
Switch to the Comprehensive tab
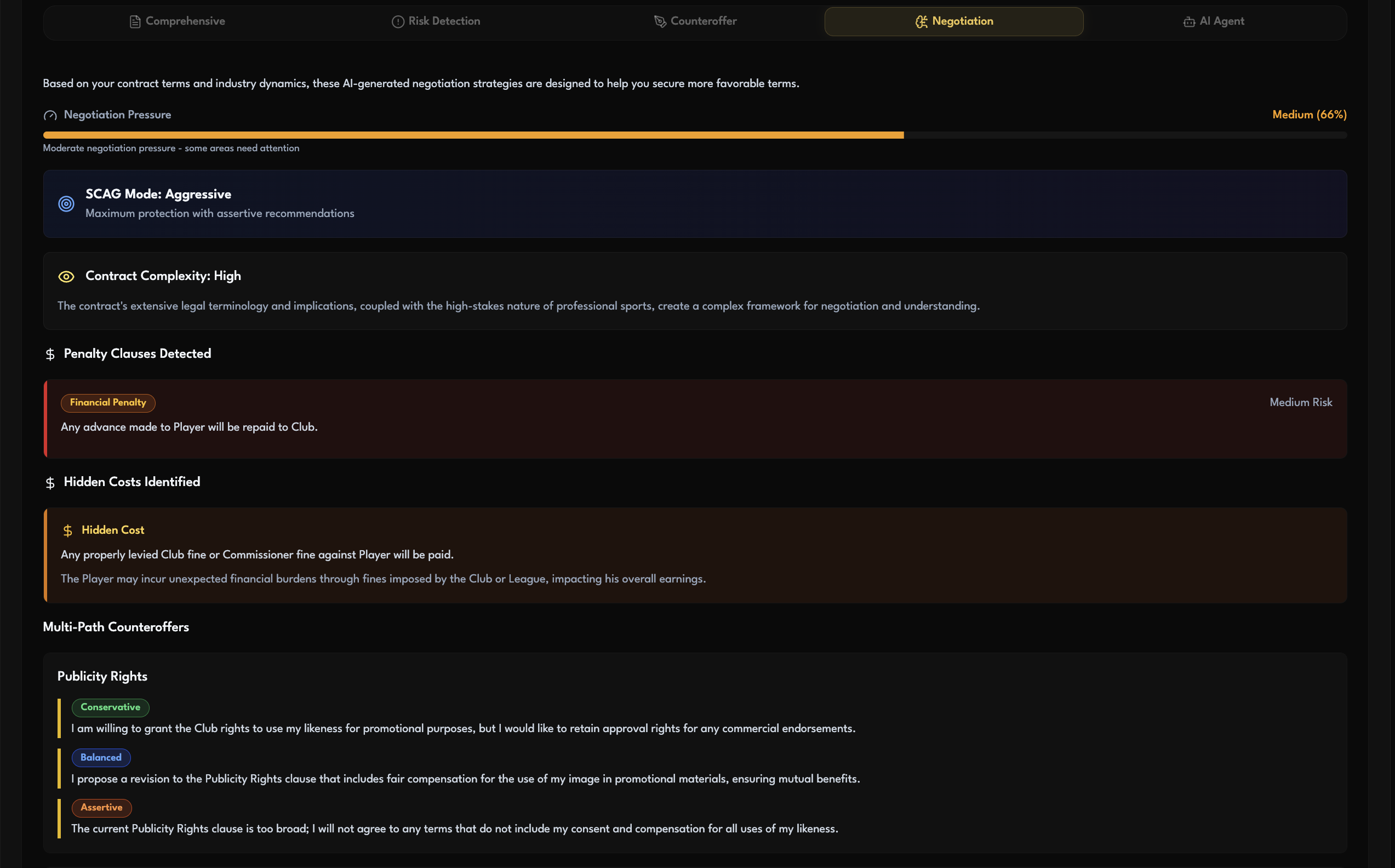pyautogui.click(x=178, y=21)
